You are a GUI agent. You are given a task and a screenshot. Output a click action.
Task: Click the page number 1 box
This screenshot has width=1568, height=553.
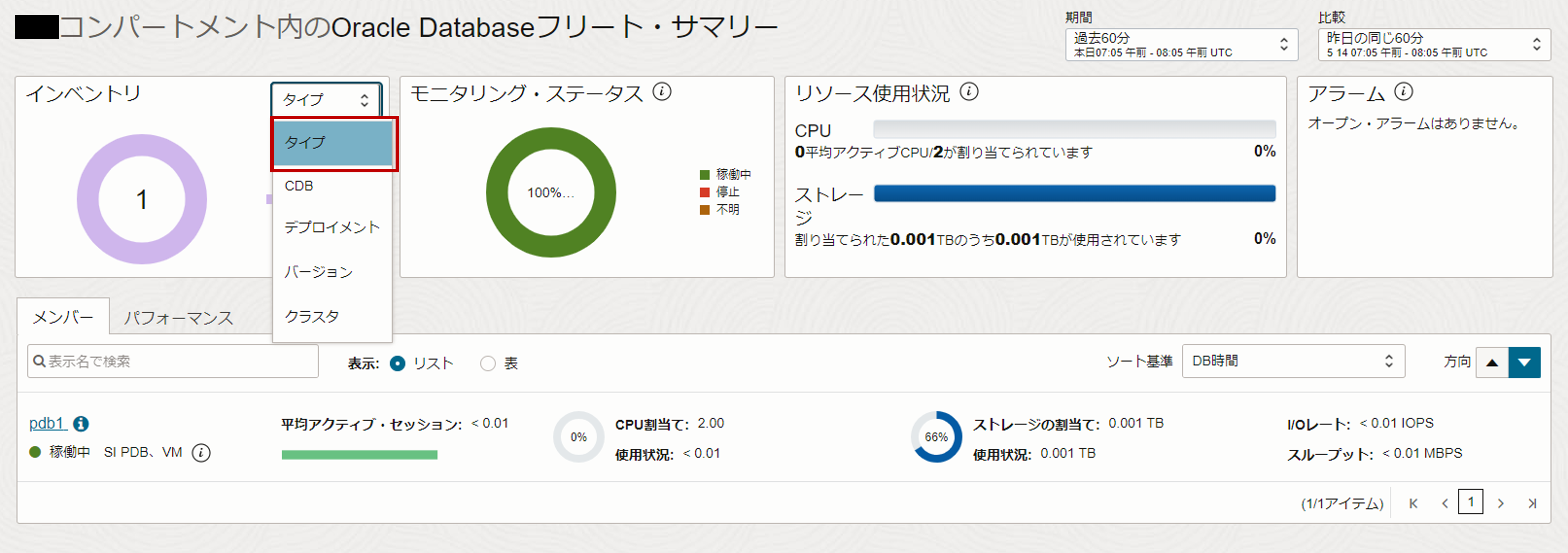coord(1471,502)
